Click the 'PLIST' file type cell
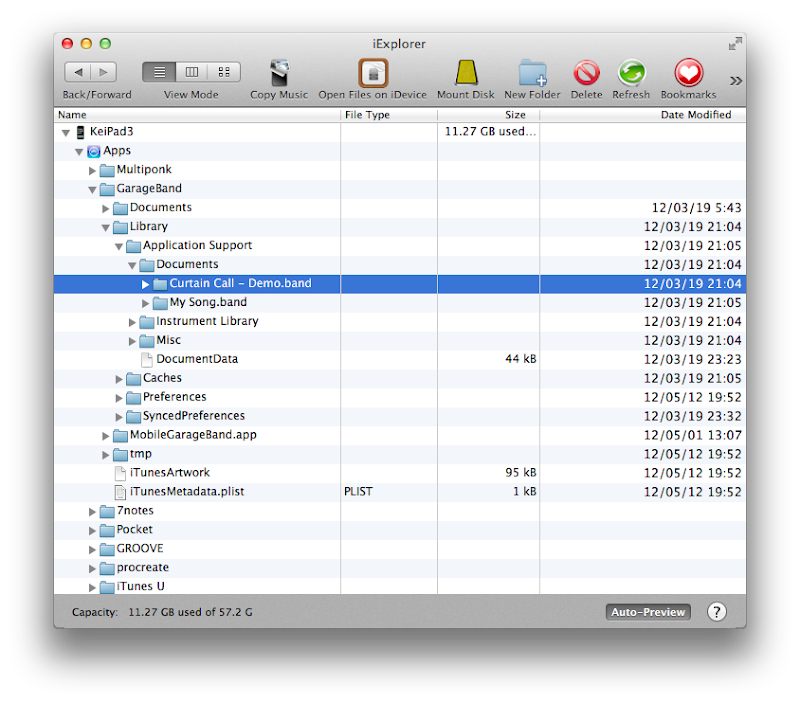The width and height of the screenshot is (800, 703). point(358,491)
